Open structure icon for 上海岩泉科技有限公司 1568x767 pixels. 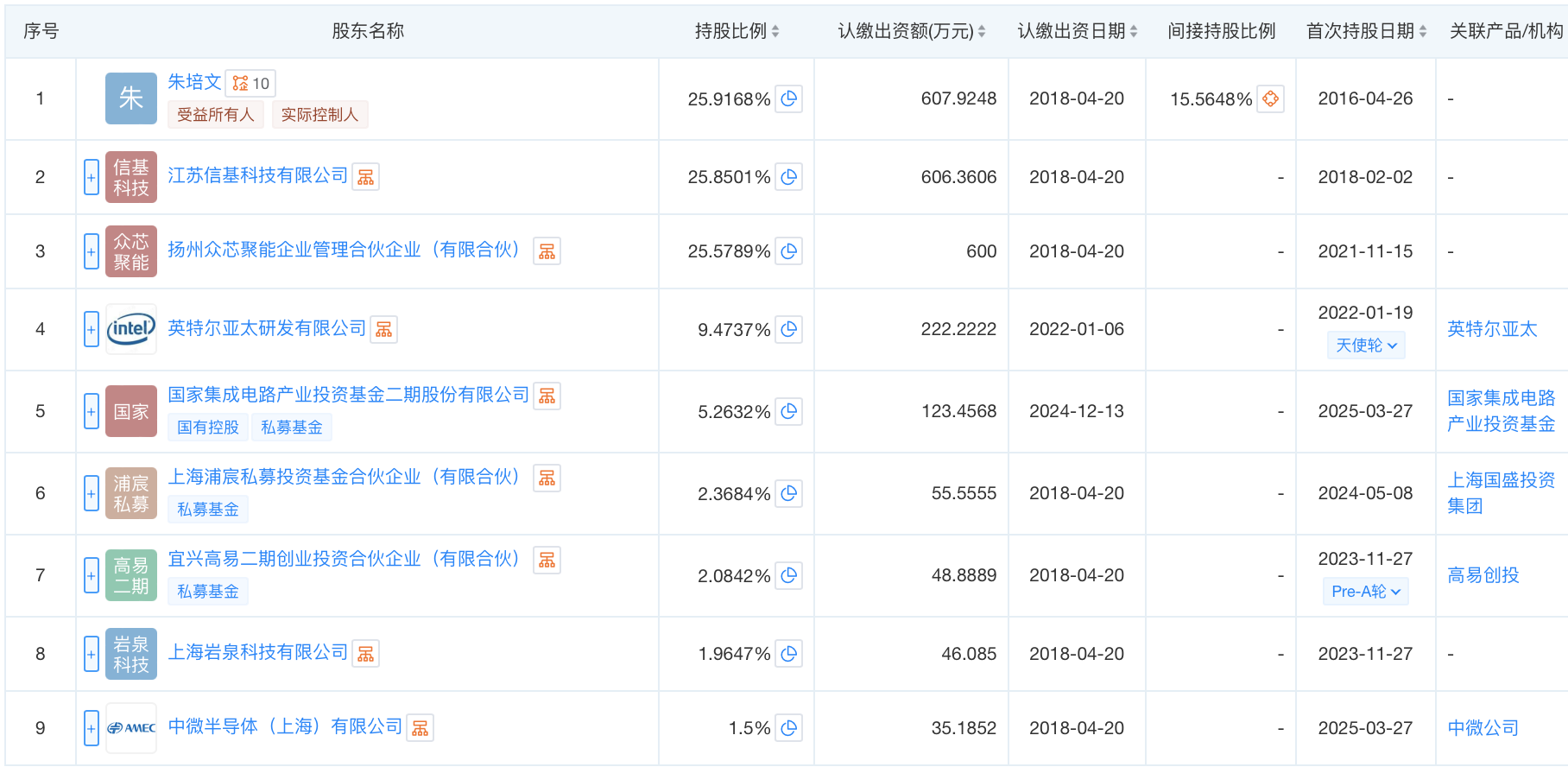point(366,655)
